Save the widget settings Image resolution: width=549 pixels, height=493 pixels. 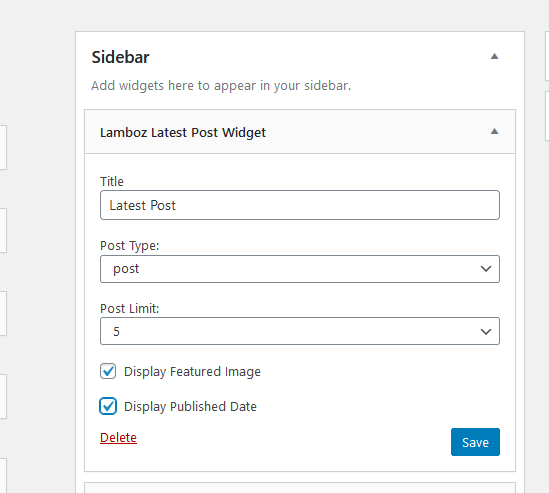tap(475, 442)
